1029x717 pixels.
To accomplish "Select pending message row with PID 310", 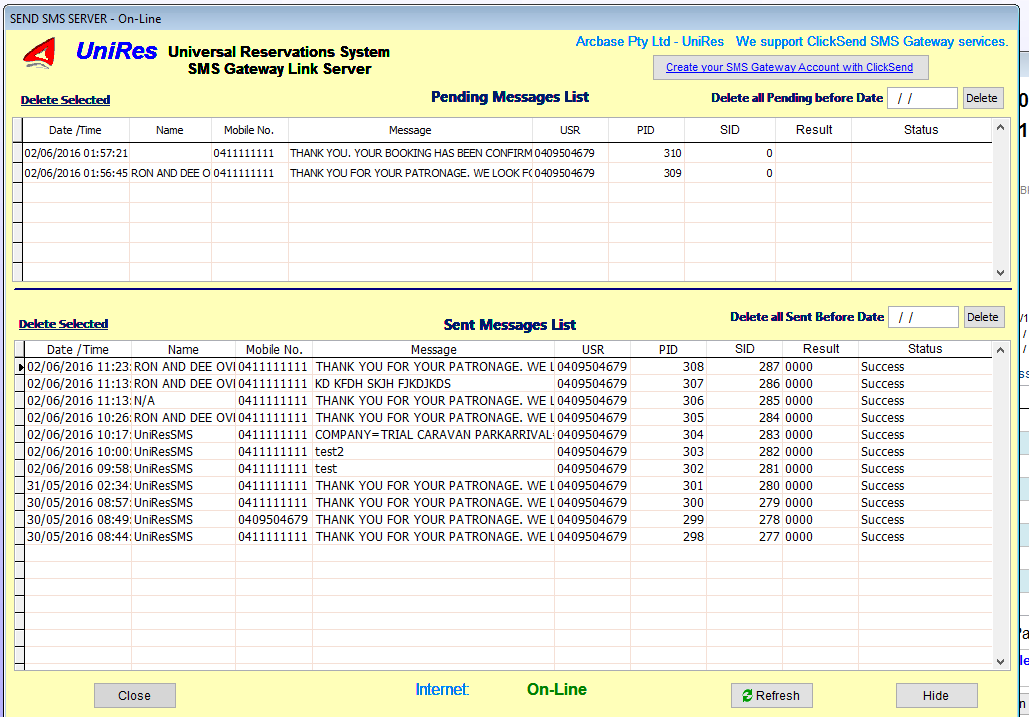I will (x=410, y=153).
